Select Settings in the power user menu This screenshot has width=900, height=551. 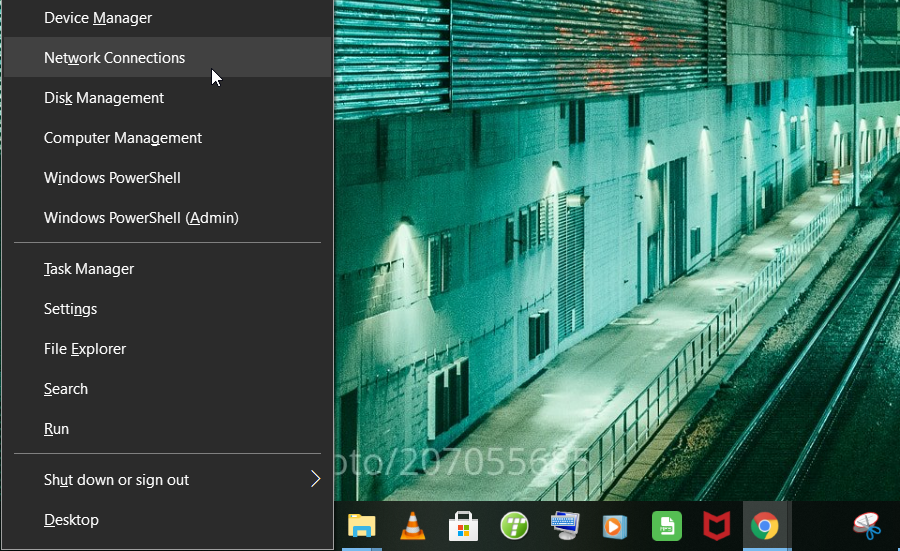(x=70, y=309)
